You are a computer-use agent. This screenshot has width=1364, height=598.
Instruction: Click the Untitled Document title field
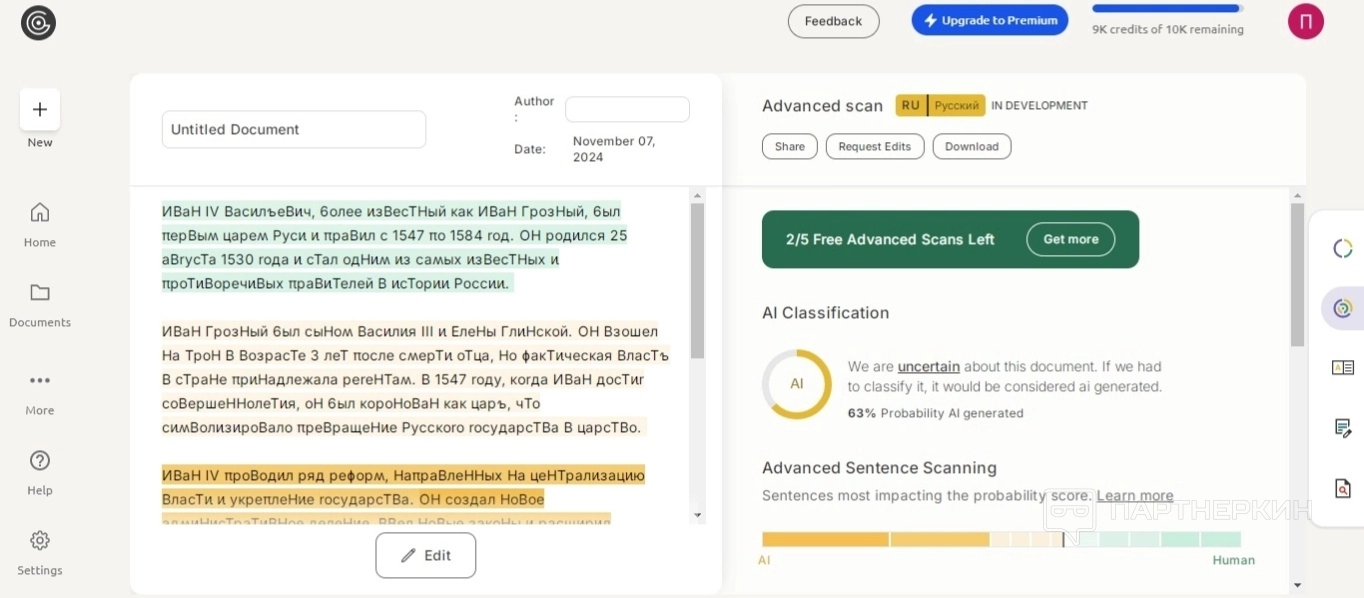(x=293, y=129)
